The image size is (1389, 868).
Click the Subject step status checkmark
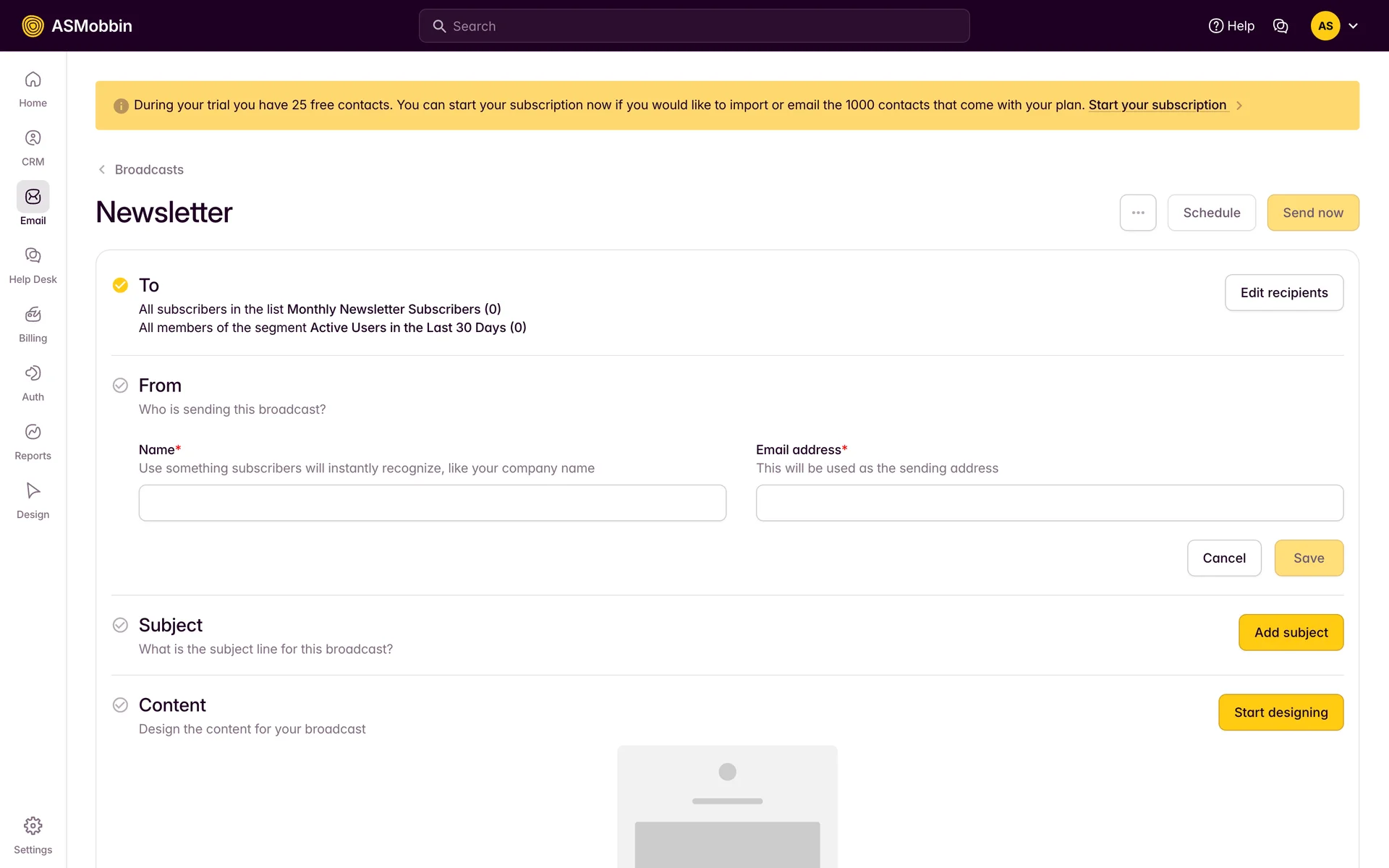click(x=120, y=625)
